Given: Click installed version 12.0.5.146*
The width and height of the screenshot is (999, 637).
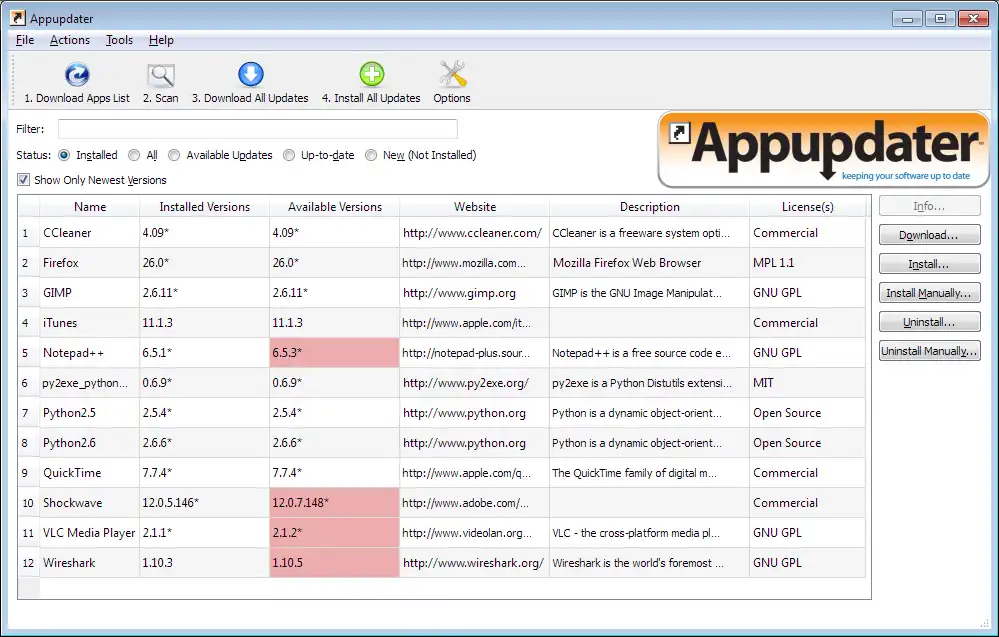Looking at the screenshot, I should pos(205,503).
